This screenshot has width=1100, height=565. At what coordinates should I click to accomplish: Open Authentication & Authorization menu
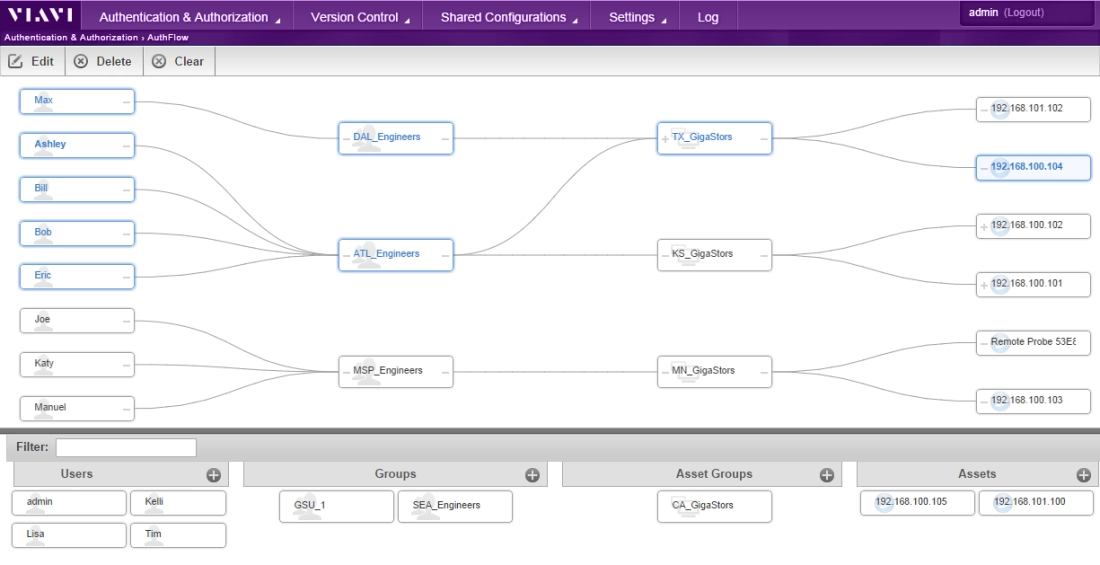pos(190,17)
